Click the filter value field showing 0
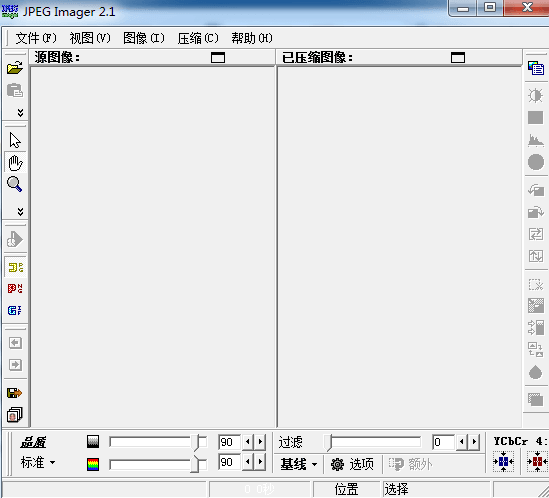The image size is (549, 498). [x=443, y=442]
